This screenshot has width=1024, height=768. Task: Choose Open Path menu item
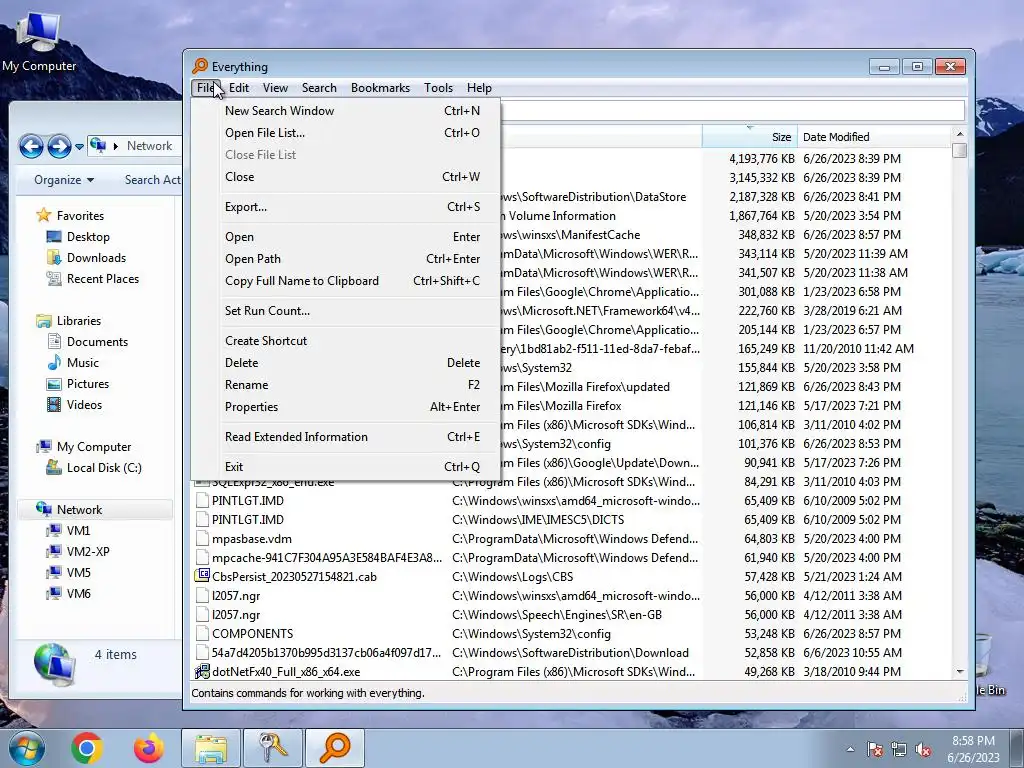(346, 259)
